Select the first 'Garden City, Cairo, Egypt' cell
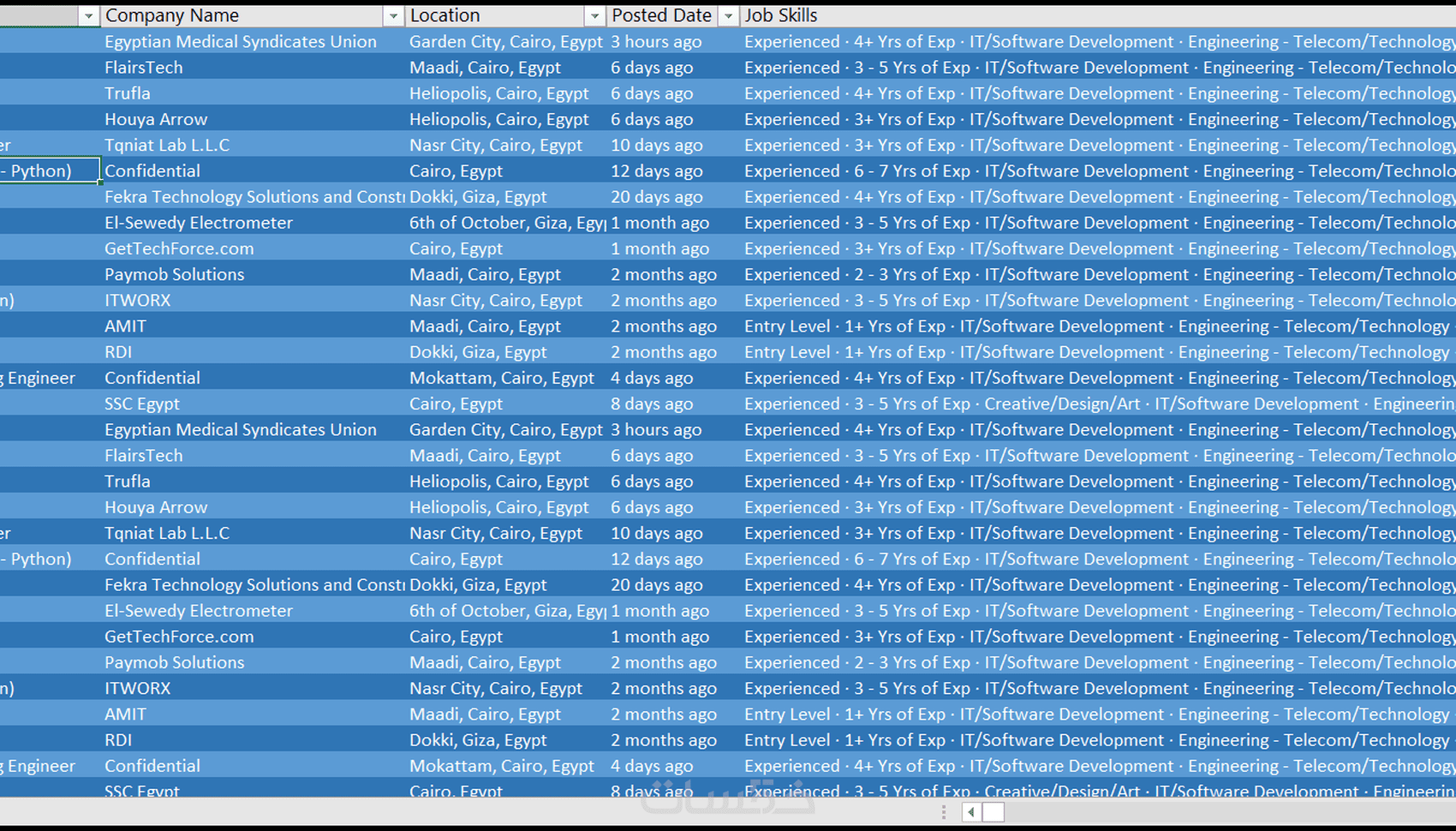The width and height of the screenshot is (1456, 831). coord(505,41)
